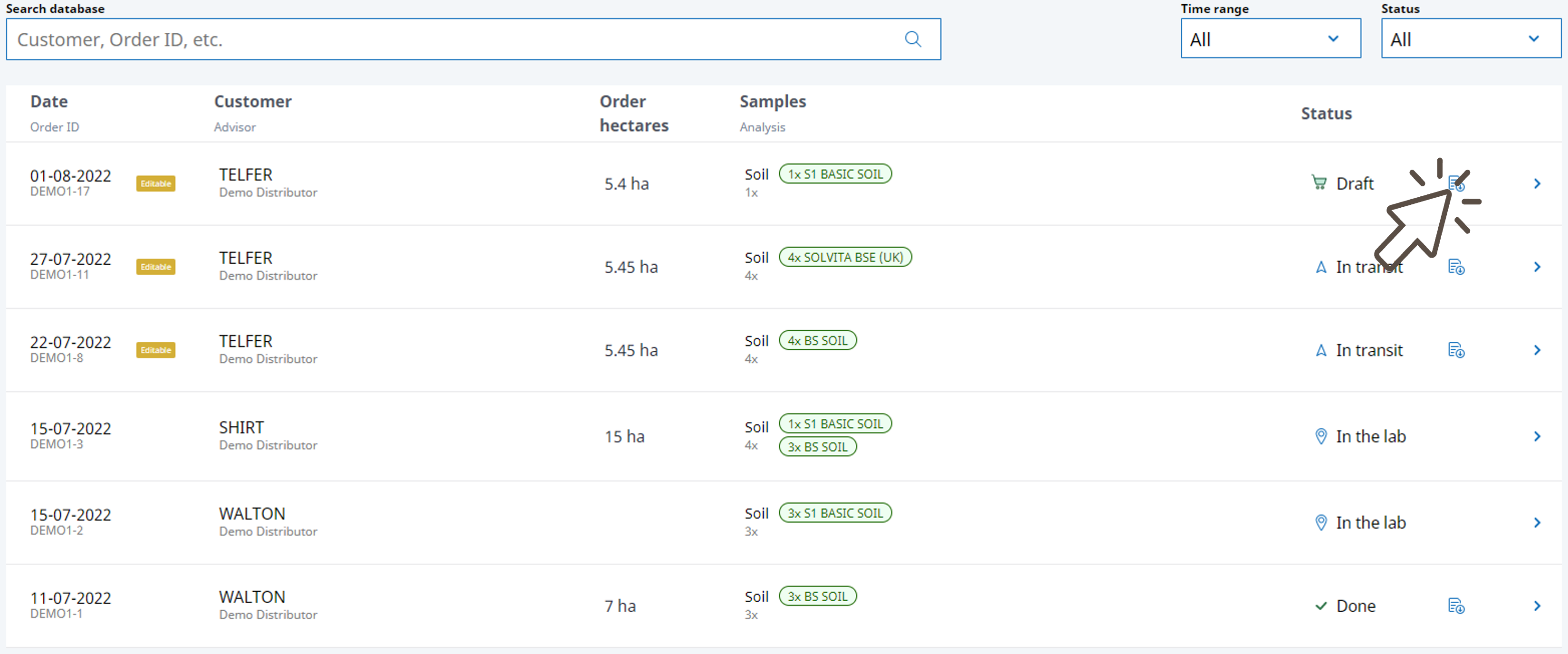
Task: Open order DEMO1-1 via right chevron
Action: 1537,606
